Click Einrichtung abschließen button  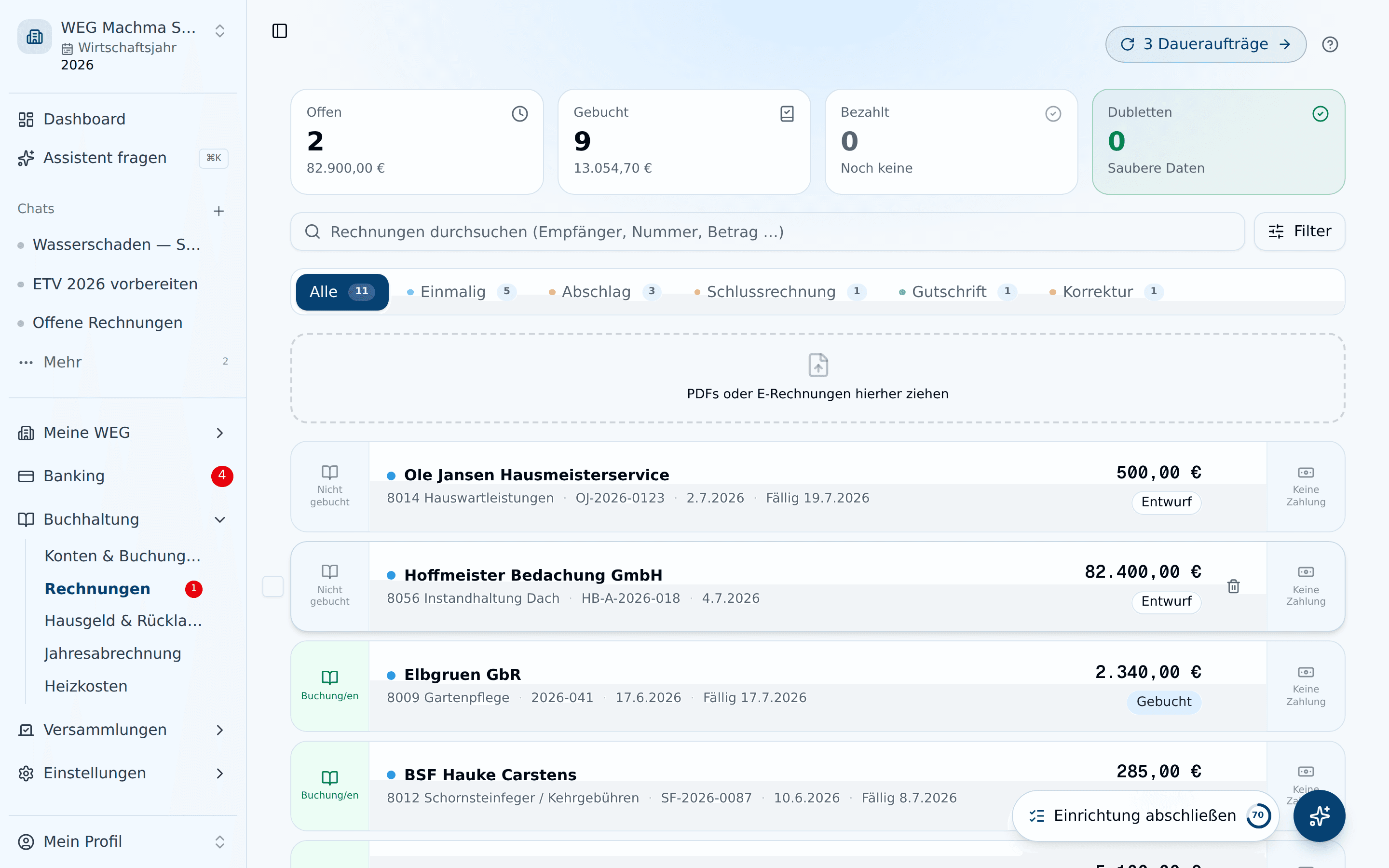click(1145, 816)
